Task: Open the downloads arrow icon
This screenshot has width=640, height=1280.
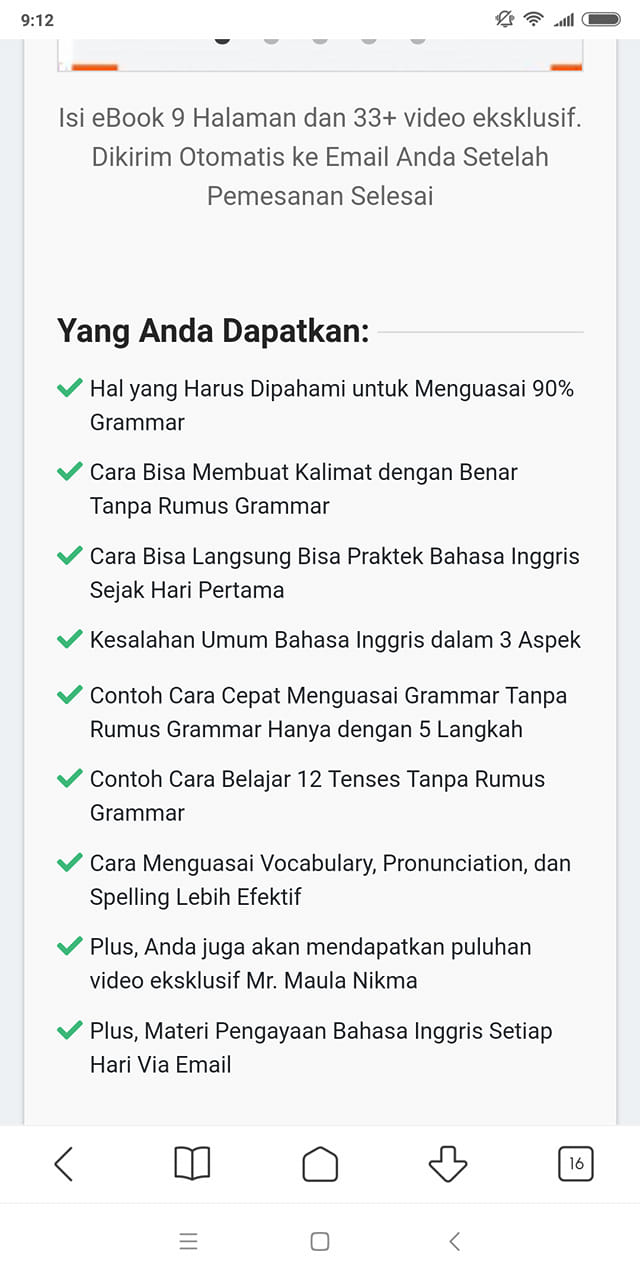Action: point(447,1164)
